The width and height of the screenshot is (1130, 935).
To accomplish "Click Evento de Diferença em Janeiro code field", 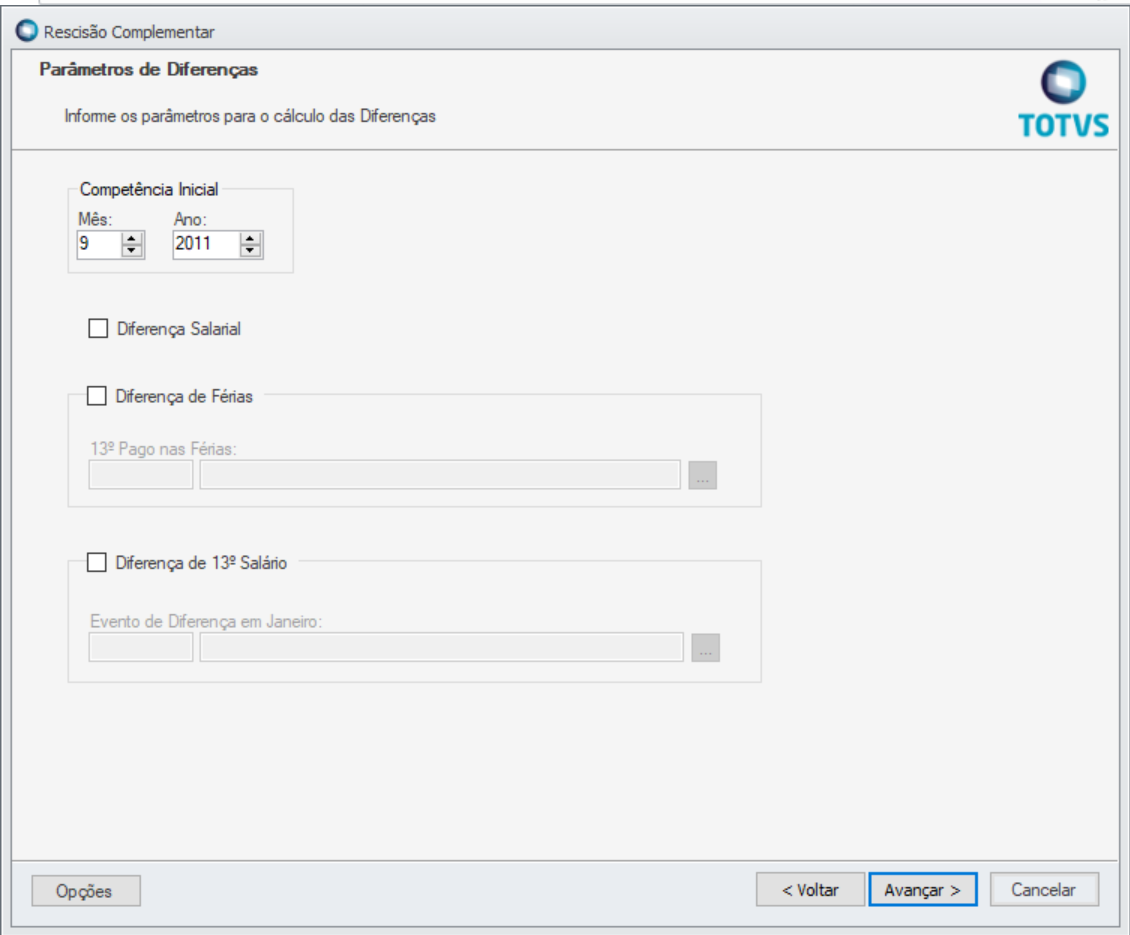I will (140, 648).
